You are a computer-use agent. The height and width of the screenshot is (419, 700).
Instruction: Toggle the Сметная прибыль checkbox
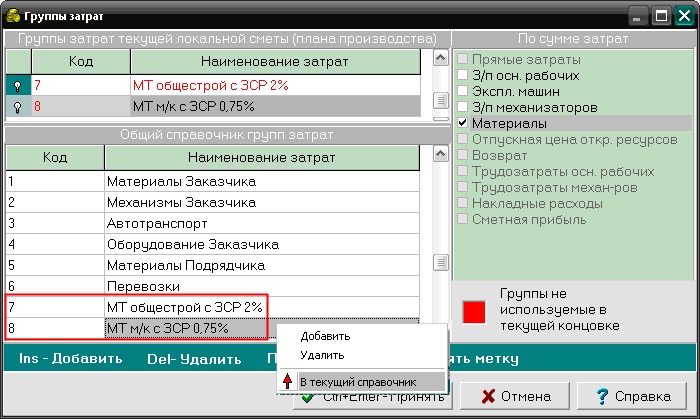point(462,220)
